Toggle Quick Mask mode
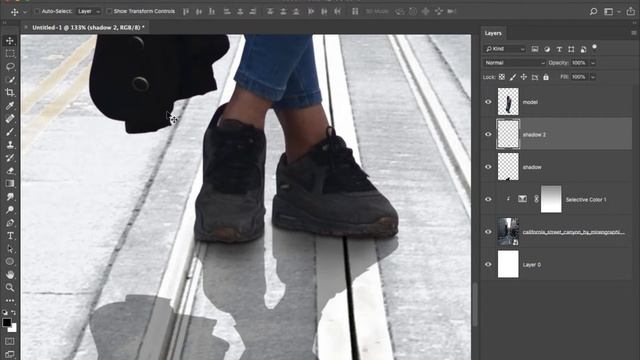 10,341
